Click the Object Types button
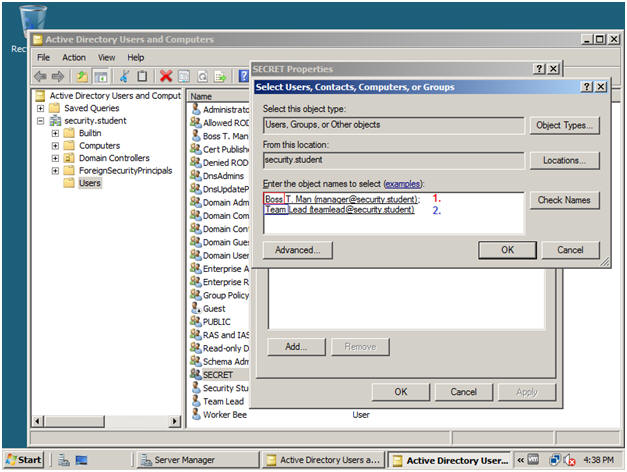The width and height of the screenshot is (627, 472). tap(564, 125)
